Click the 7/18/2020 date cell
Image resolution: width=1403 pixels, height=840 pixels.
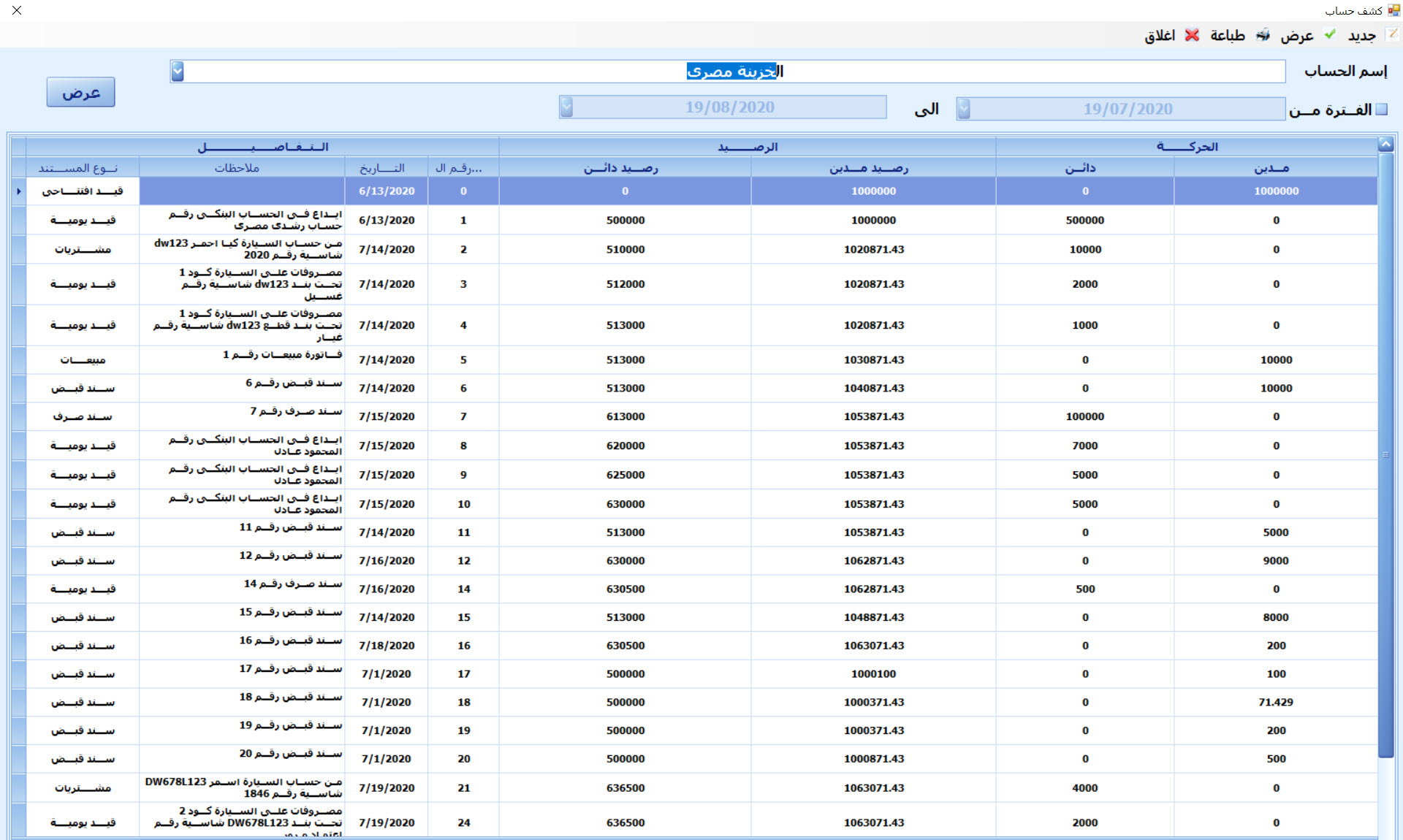(387, 646)
